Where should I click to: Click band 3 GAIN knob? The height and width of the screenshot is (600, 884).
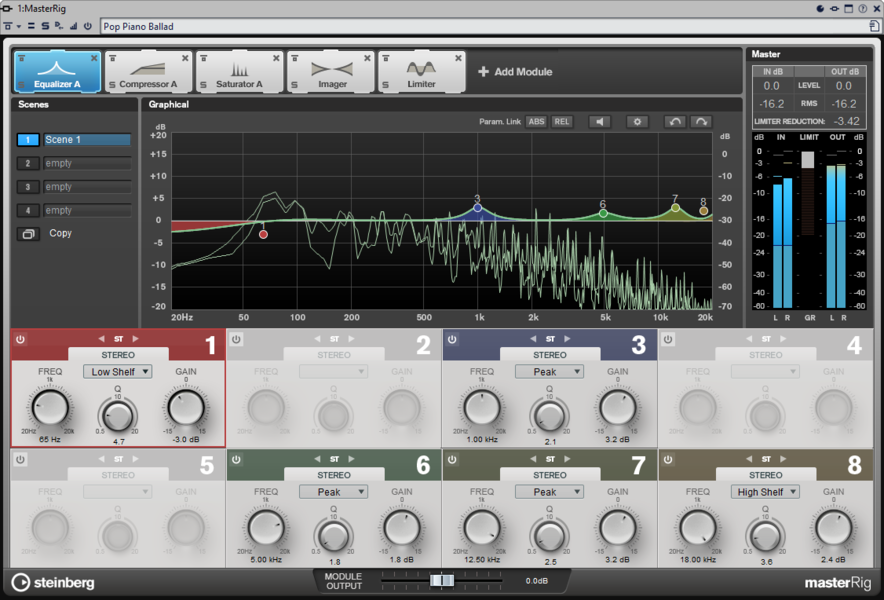(618, 408)
